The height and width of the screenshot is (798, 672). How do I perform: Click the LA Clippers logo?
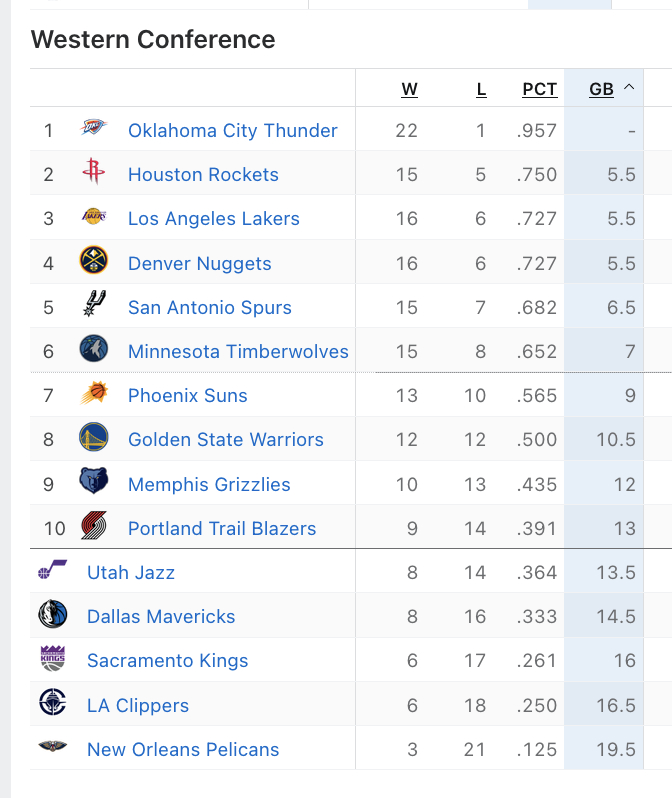click(53, 702)
